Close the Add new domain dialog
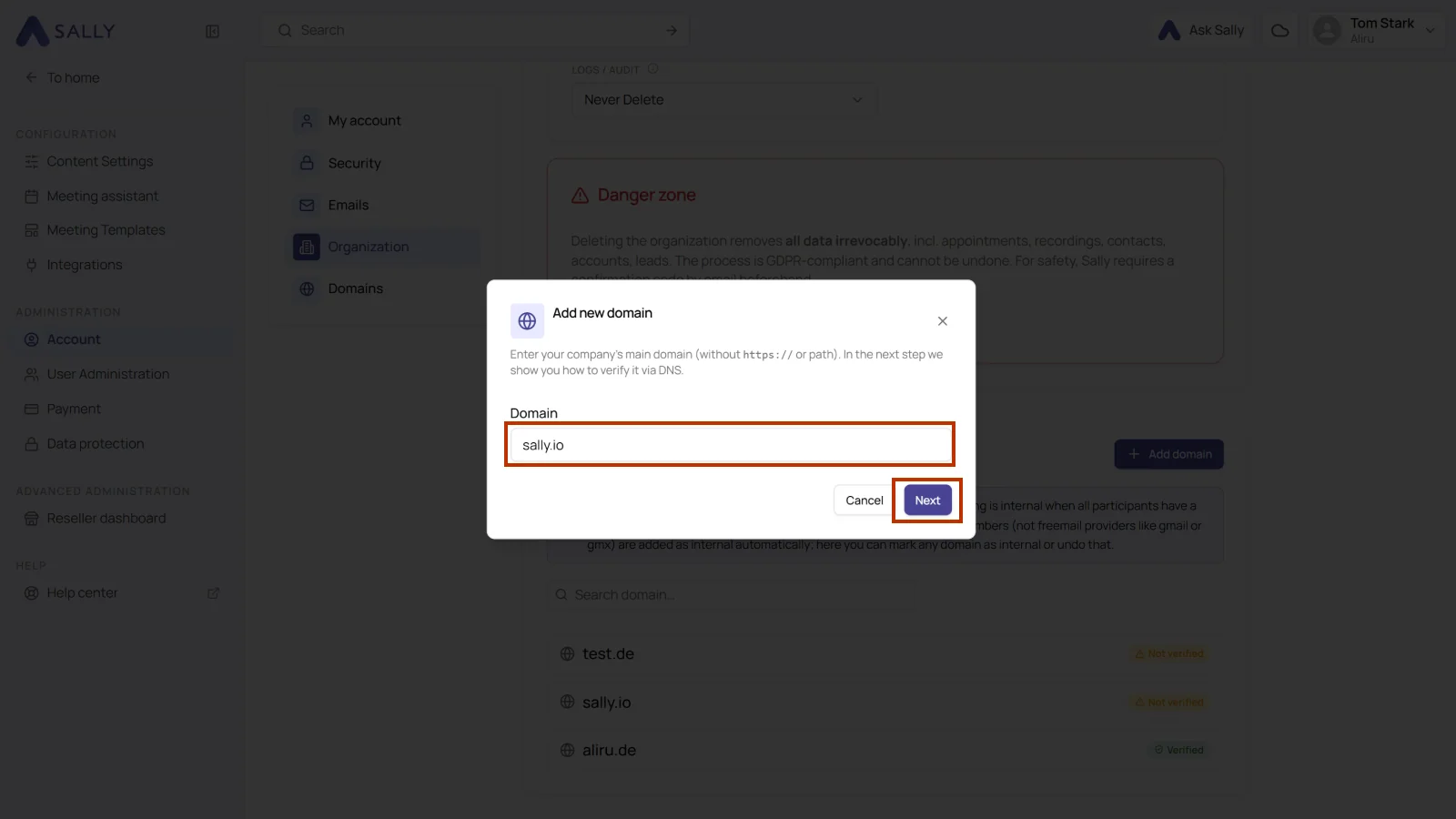Viewport: 1456px width, 819px height. pyautogui.click(x=943, y=321)
